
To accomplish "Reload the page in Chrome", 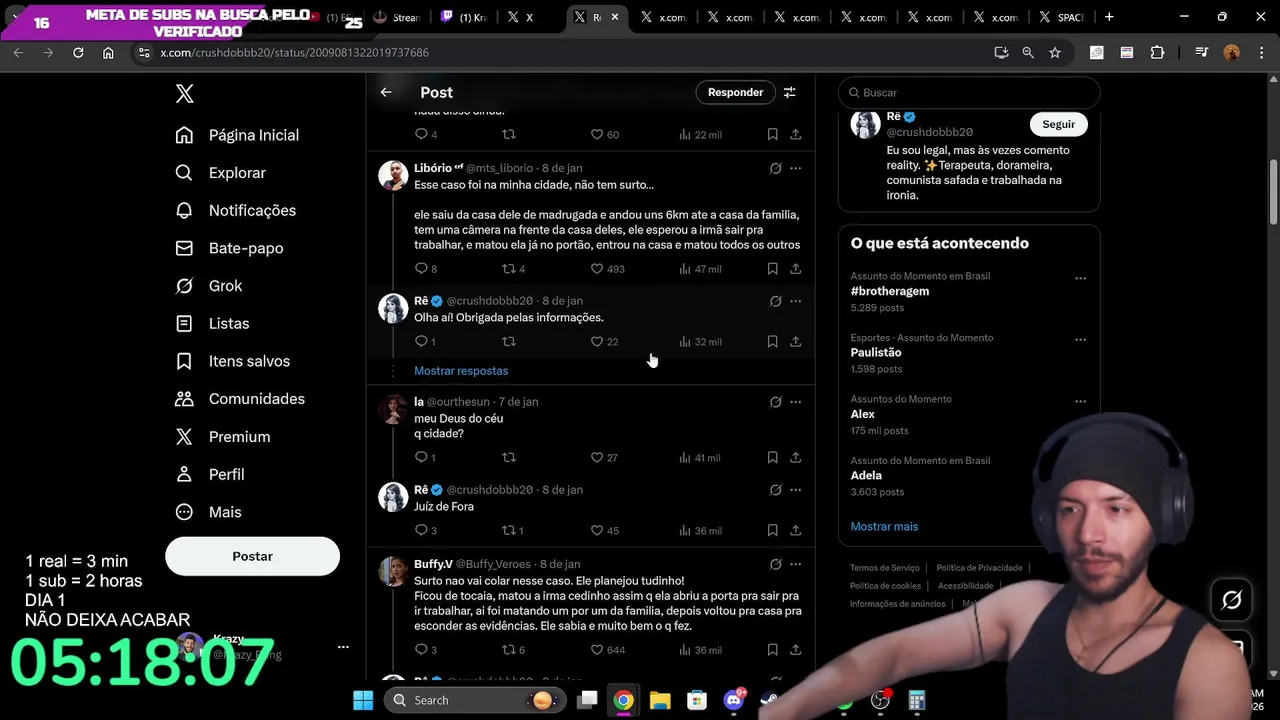I will [x=78, y=53].
